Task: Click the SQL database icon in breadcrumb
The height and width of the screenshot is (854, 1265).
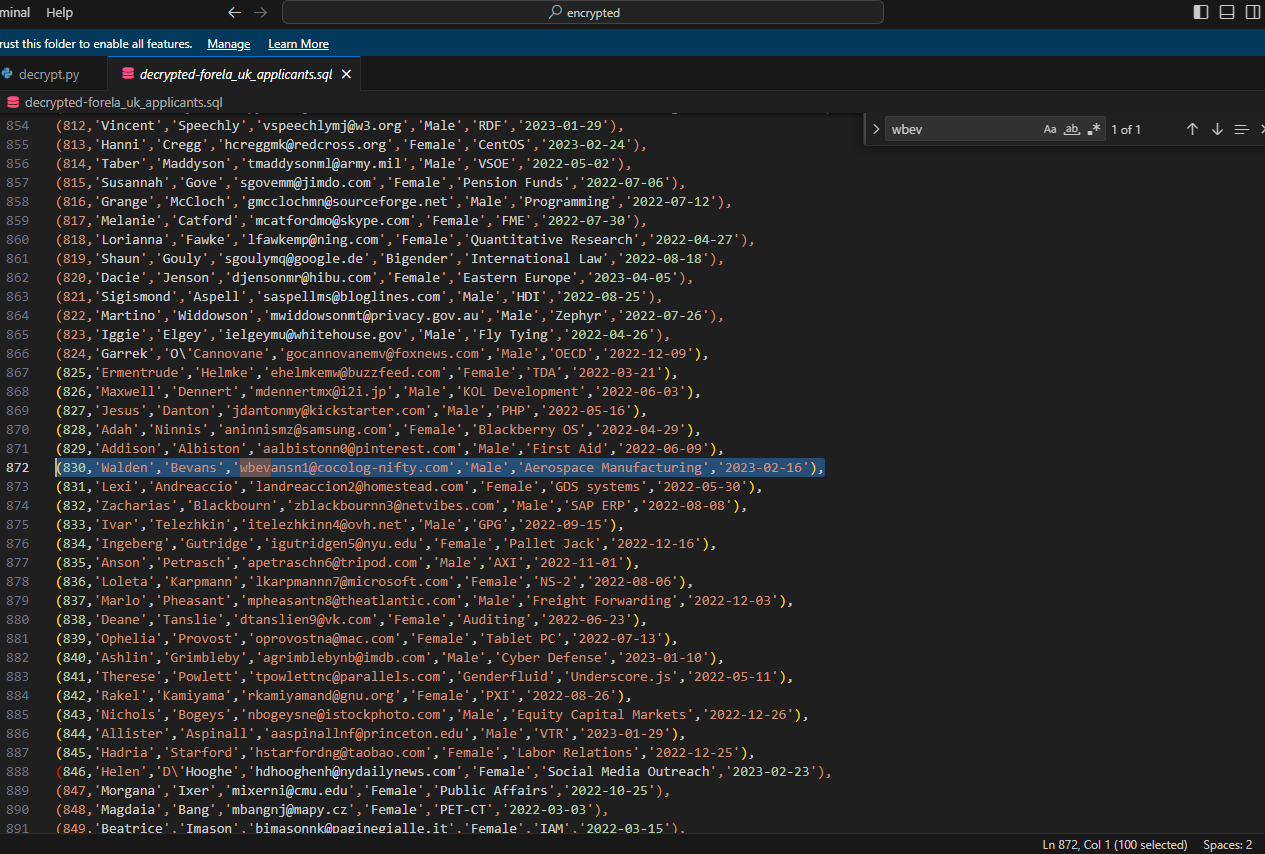Action: coord(13,102)
